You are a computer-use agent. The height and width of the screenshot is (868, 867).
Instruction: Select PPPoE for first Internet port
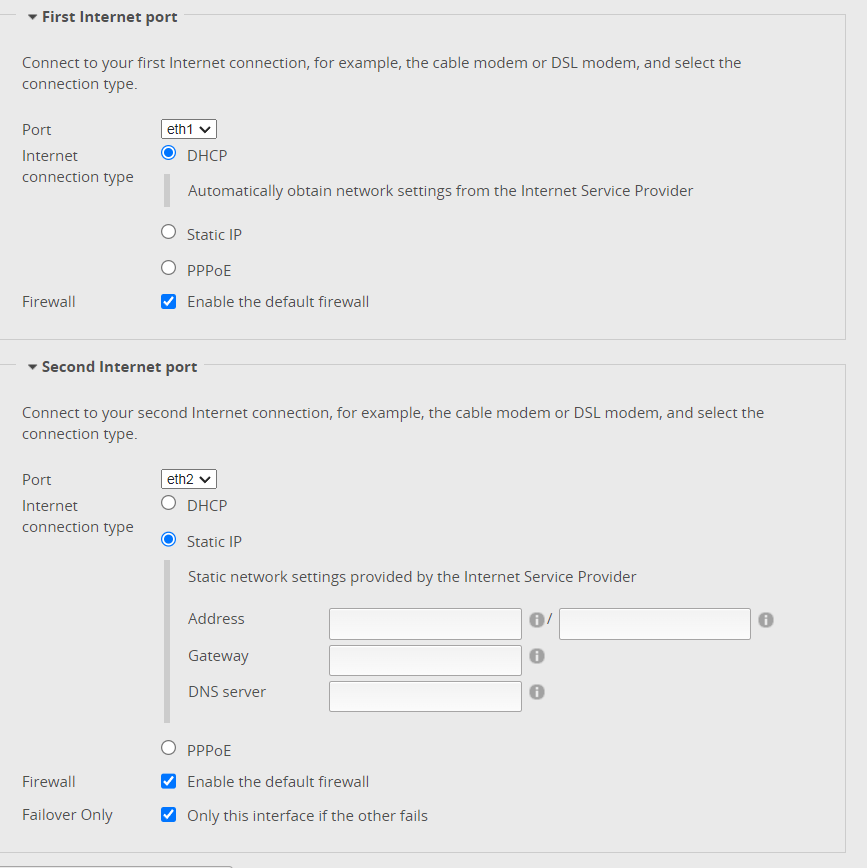tap(168, 268)
